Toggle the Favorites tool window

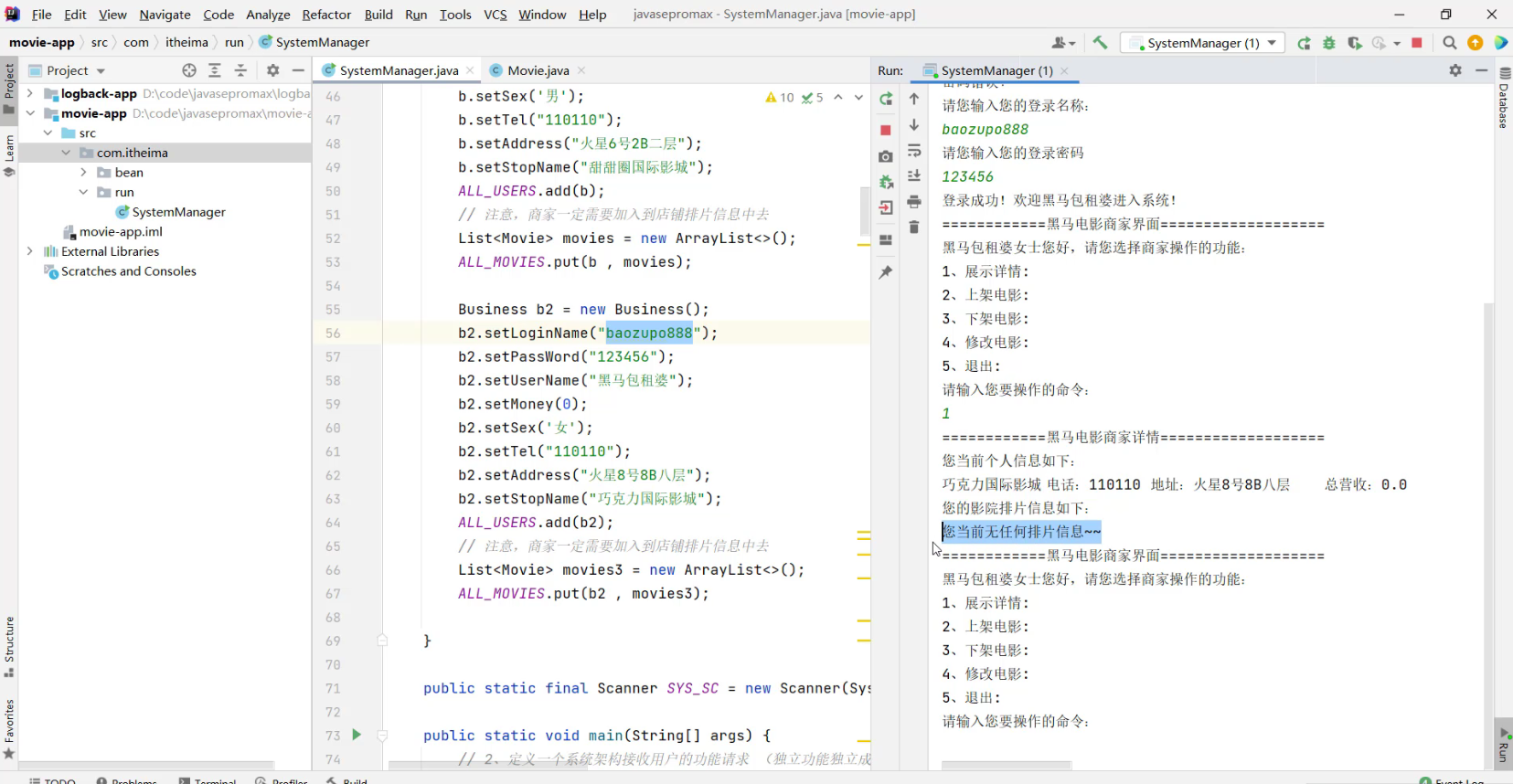tap(9, 729)
